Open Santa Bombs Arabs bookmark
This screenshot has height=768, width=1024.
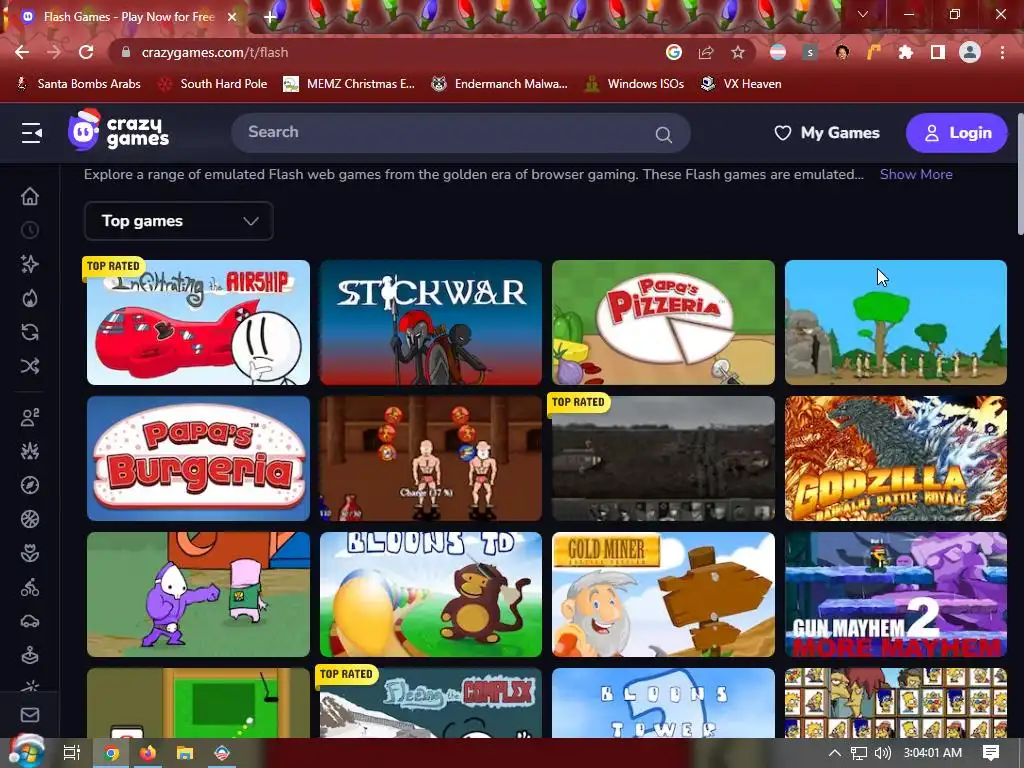click(x=78, y=84)
